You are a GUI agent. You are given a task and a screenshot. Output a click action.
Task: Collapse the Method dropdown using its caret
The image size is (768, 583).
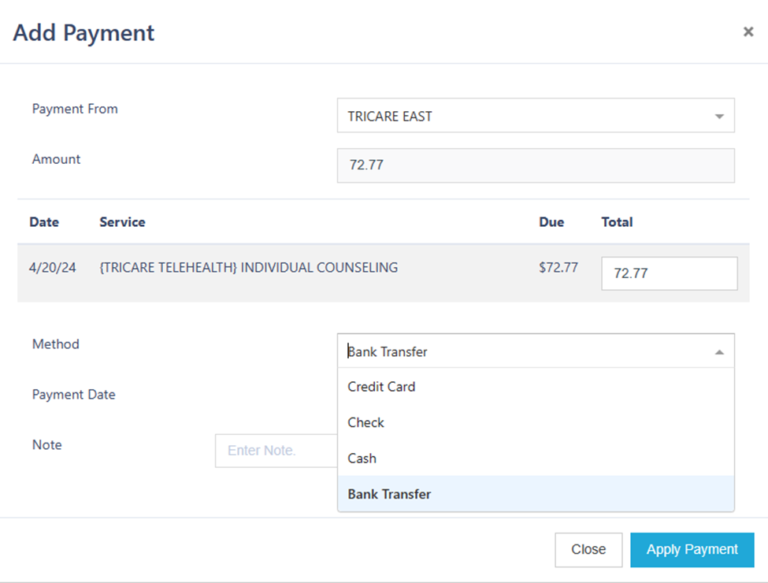pos(718,352)
